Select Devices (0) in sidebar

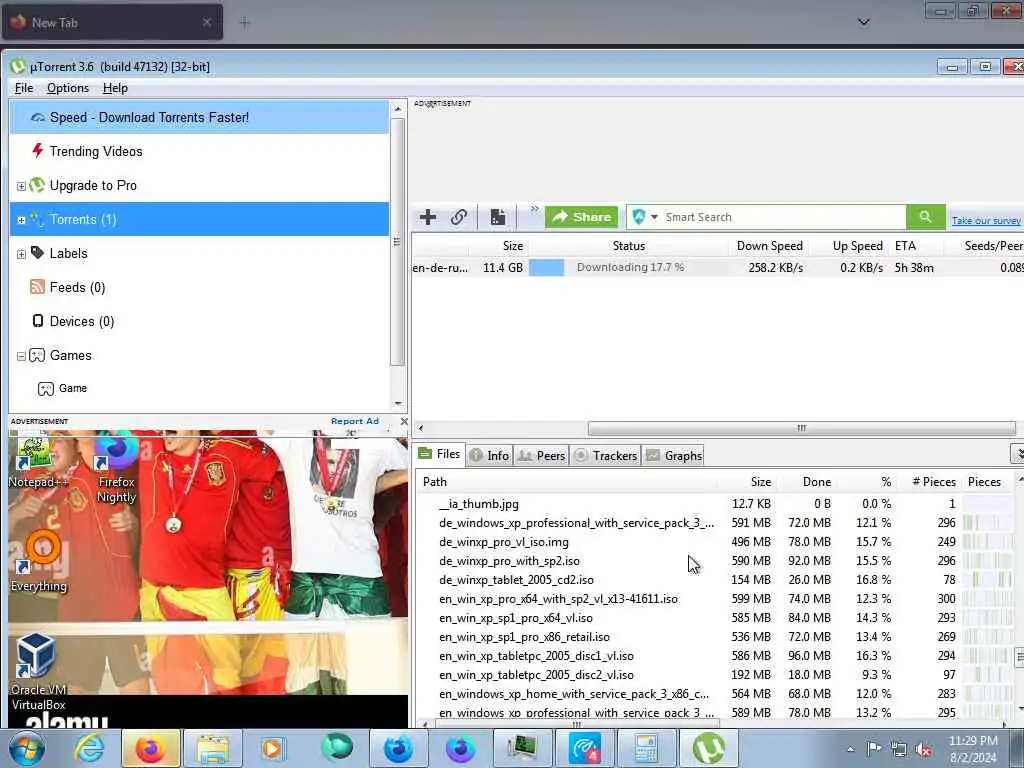tap(82, 321)
